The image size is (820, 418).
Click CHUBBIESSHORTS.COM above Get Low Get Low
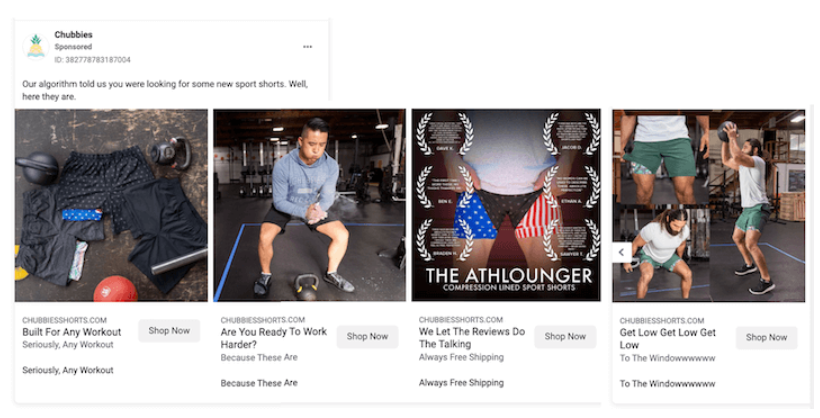point(662,320)
